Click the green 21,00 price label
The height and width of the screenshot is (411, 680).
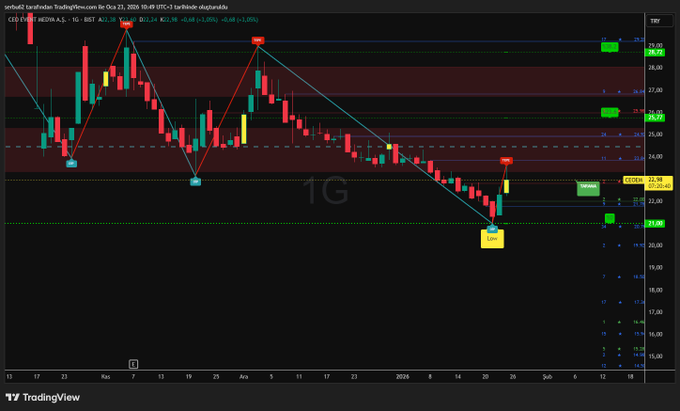click(x=655, y=223)
